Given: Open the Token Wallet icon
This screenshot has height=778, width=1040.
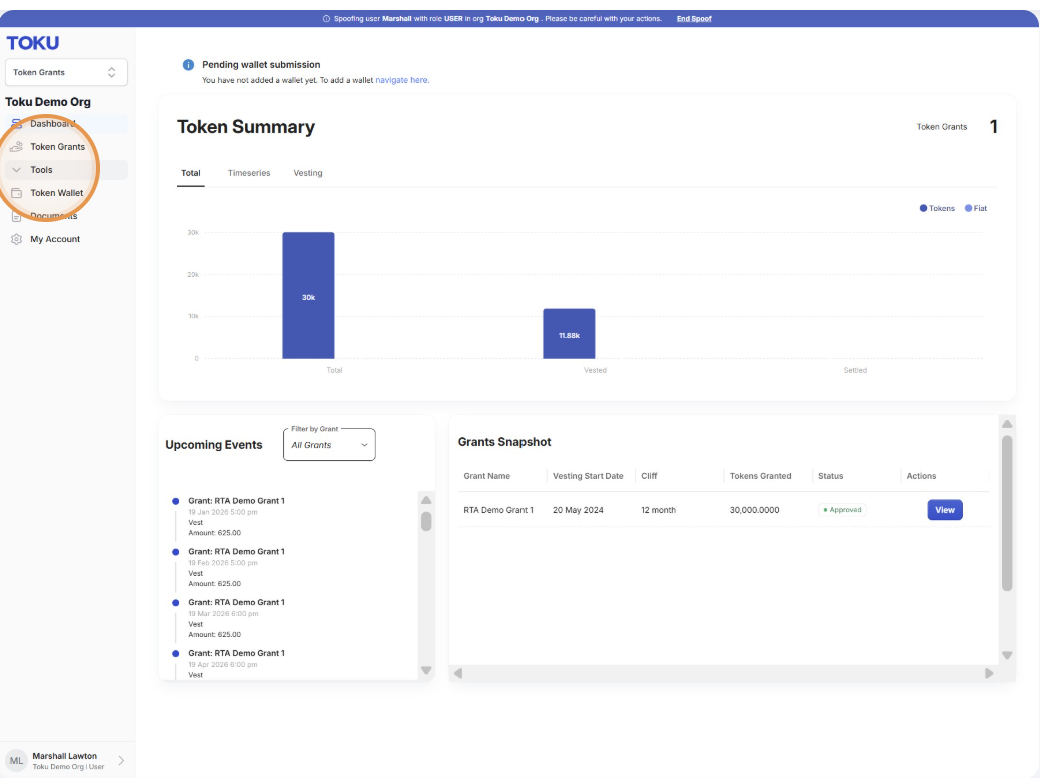Looking at the screenshot, I should (17, 193).
